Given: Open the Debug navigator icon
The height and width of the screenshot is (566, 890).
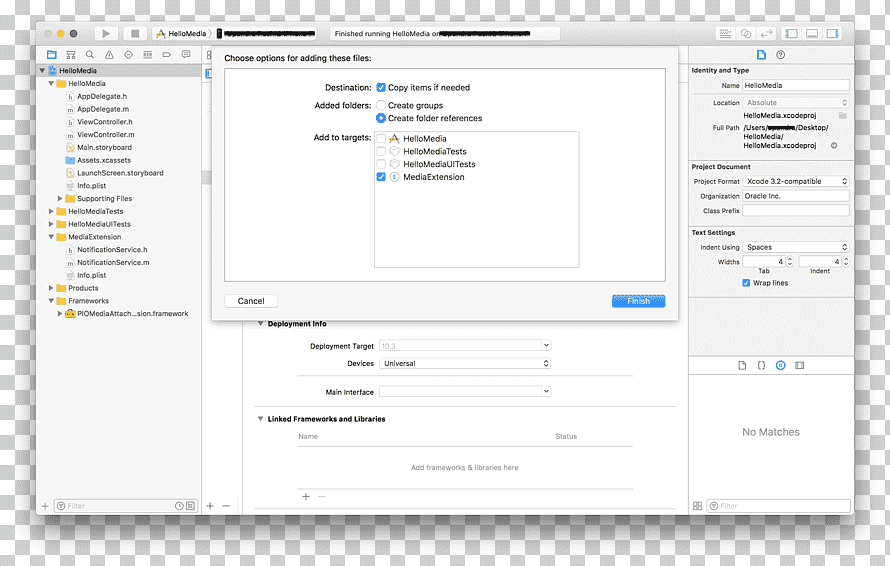Looking at the screenshot, I should click(x=148, y=54).
